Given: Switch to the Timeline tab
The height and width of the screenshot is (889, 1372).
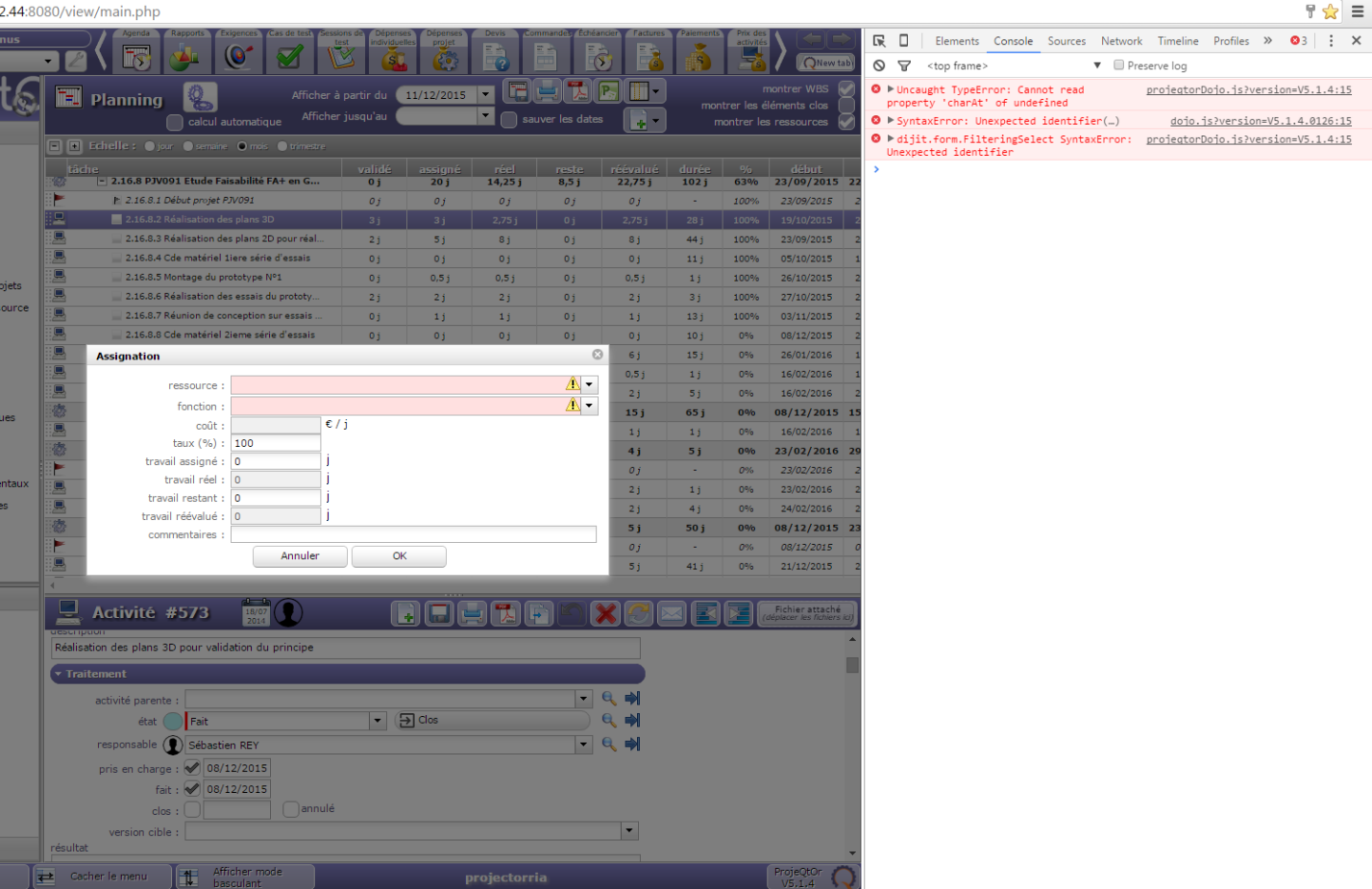Looking at the screenshot, I should click(x=1178, y=40).
